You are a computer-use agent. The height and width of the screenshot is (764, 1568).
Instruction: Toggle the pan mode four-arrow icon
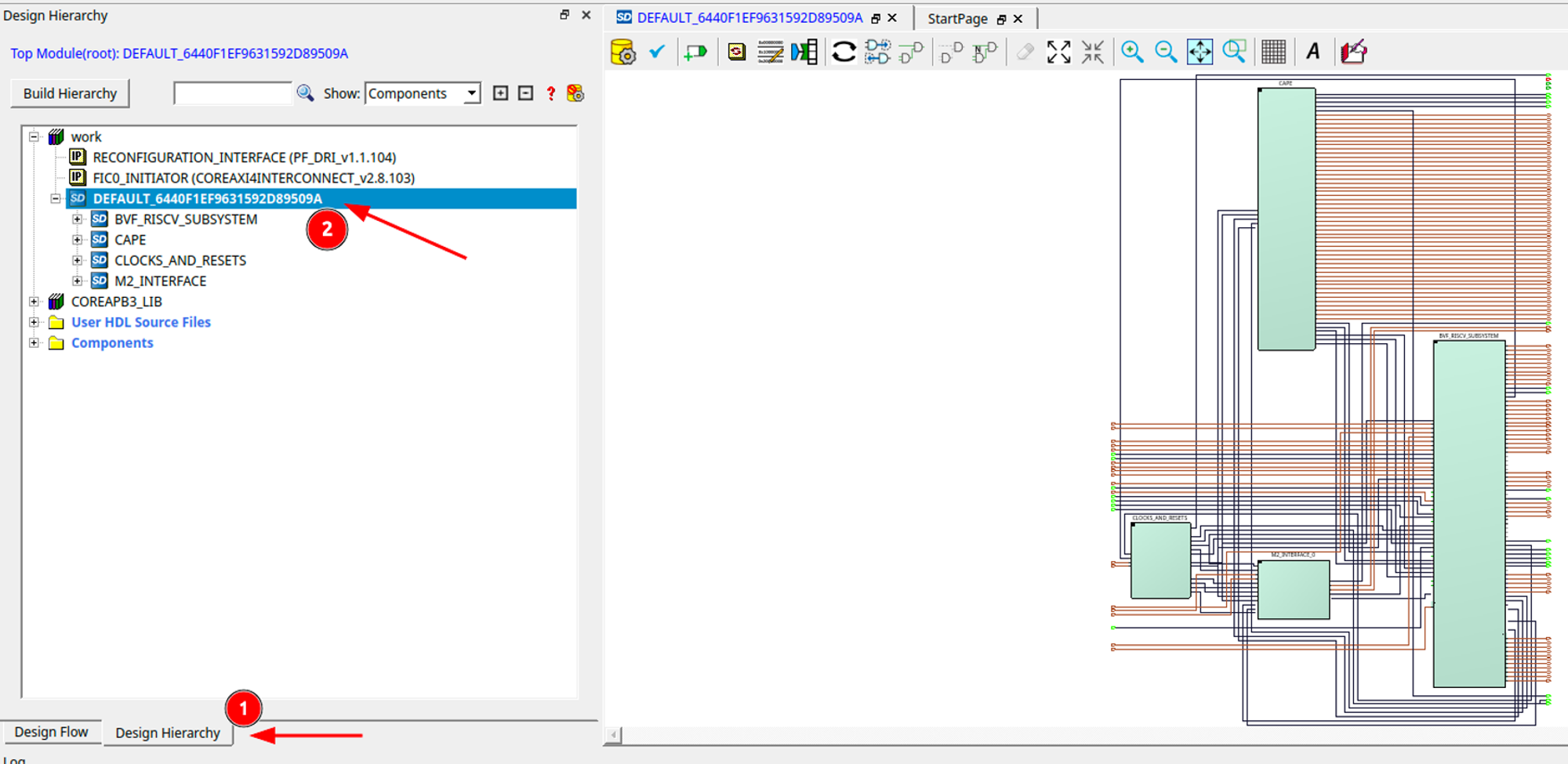(1200, 53)
